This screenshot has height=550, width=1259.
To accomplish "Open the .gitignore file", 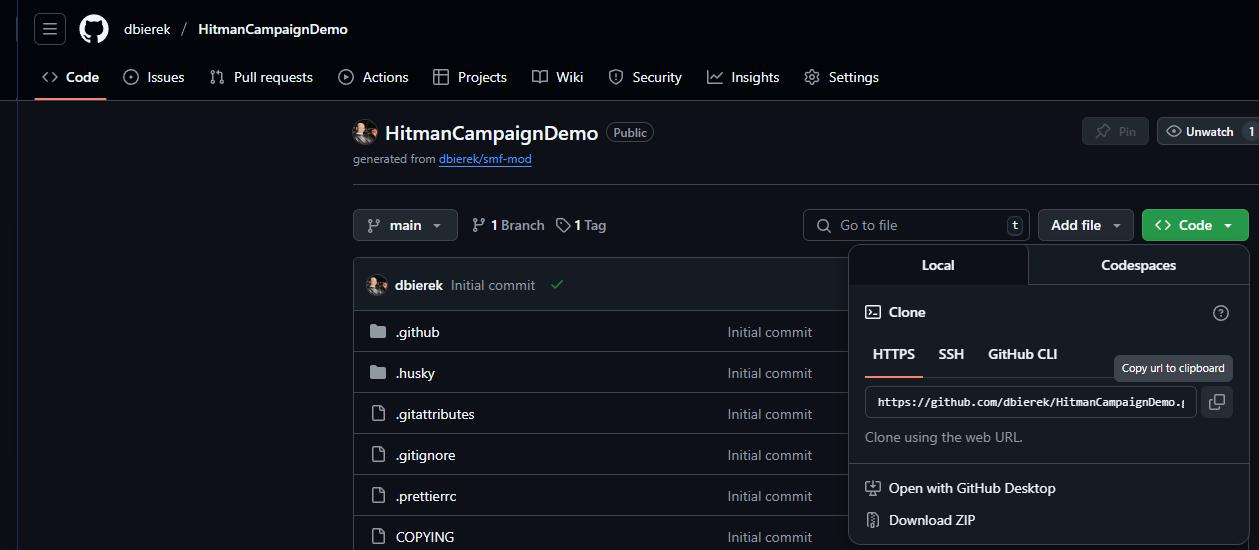I will click(x=425, y=455).
